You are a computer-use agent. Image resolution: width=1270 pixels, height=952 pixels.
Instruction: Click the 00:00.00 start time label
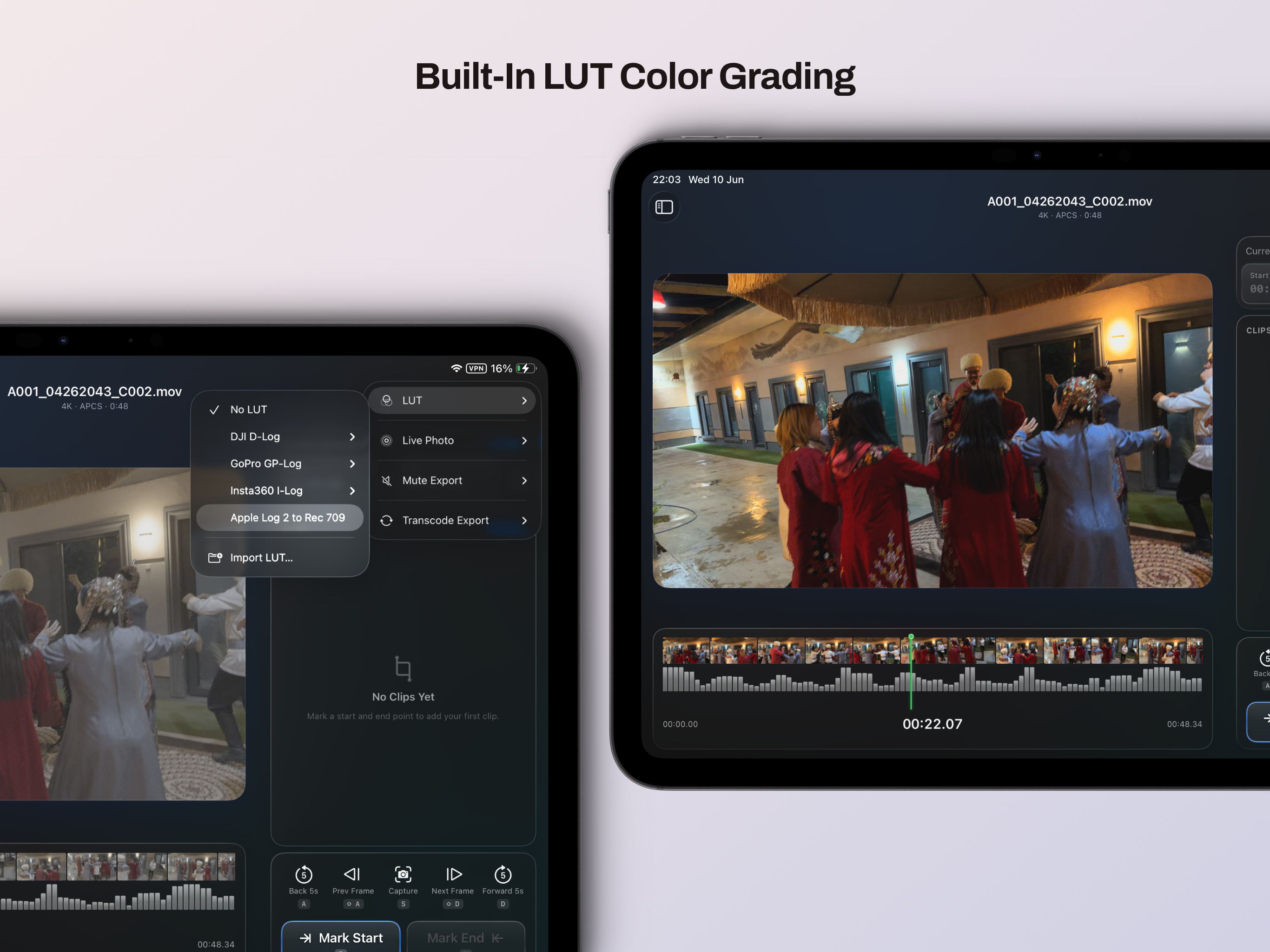pos(681,725)
